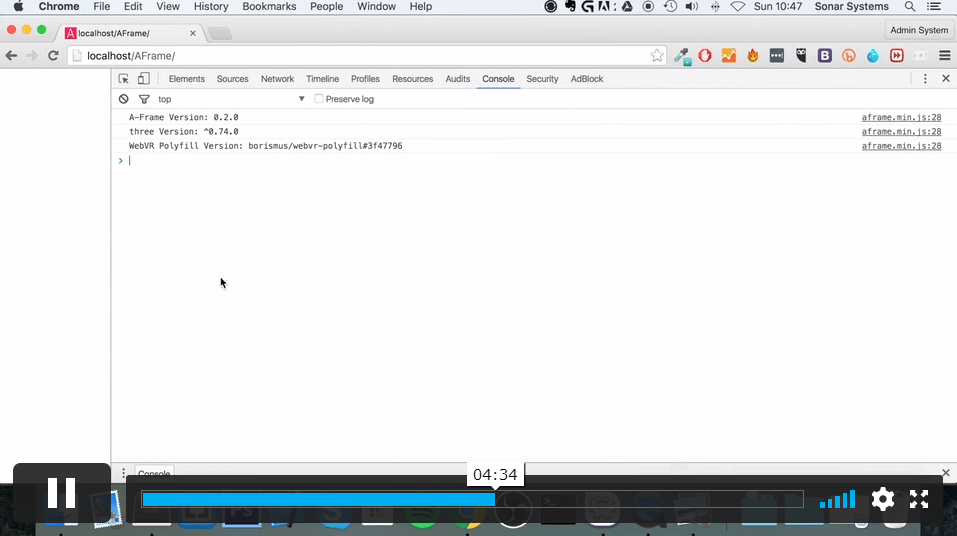Image resolution: width=957 pixels, height=536 pixels.
Task: Pause the video playback
Action: [62, 493]
